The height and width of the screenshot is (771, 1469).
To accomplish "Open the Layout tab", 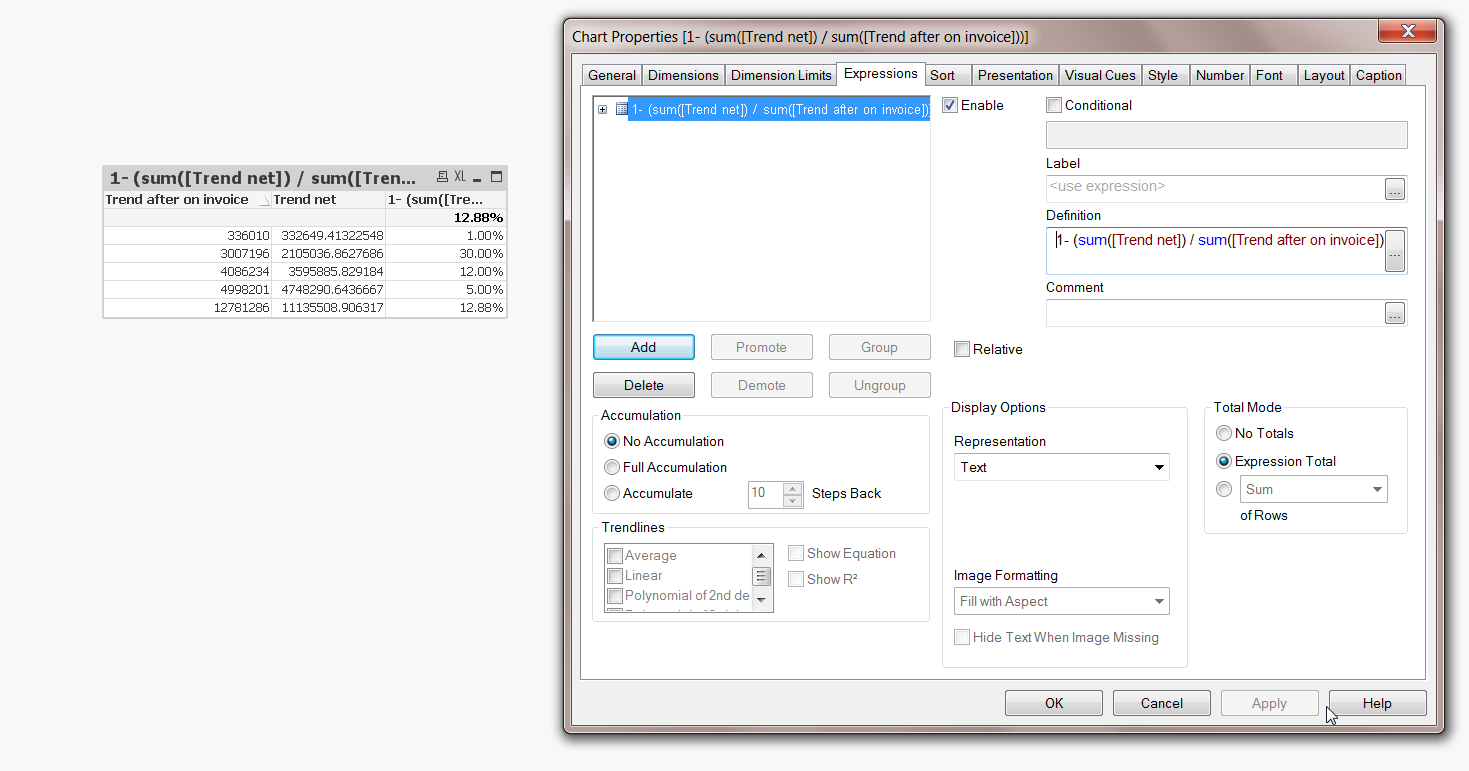I will (1324, 75).
